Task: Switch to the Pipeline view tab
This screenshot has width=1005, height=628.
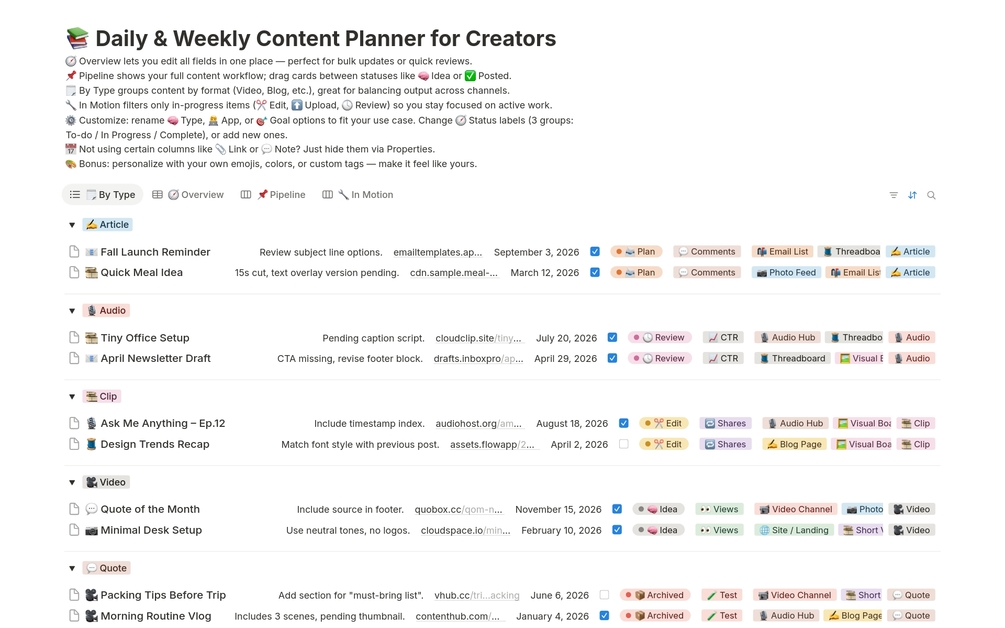Action: [274, 195]
